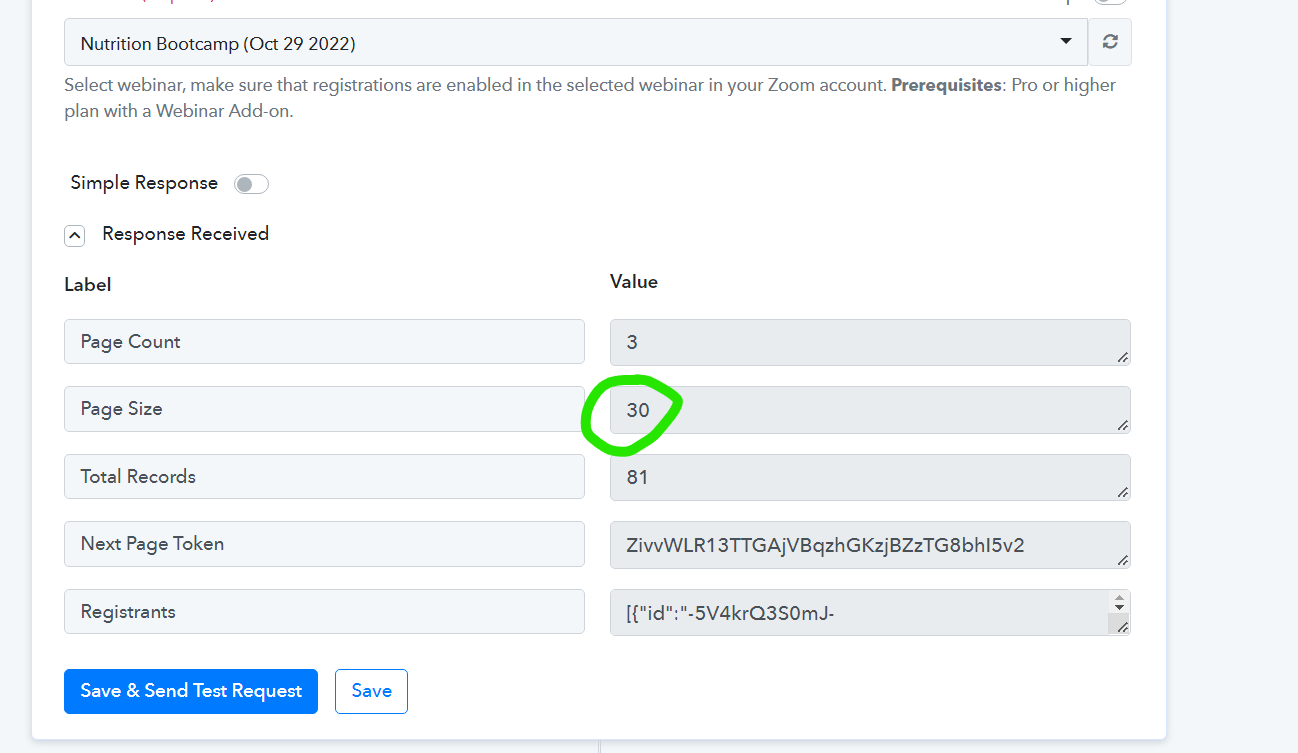Click Save & Send Test Request

(191, 691)
